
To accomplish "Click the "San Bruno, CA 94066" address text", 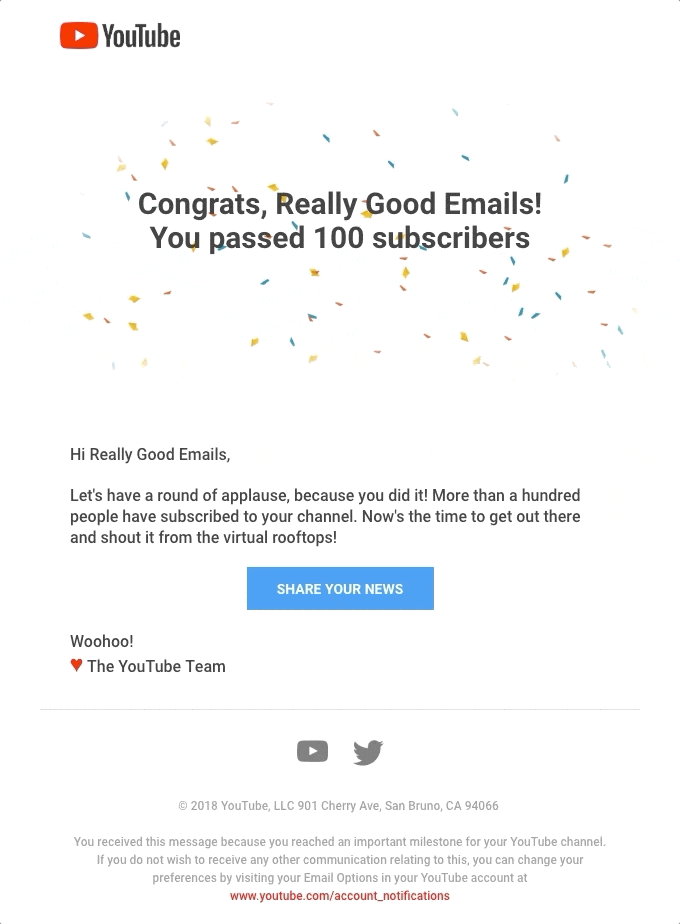I will click(x=441, y=806).
